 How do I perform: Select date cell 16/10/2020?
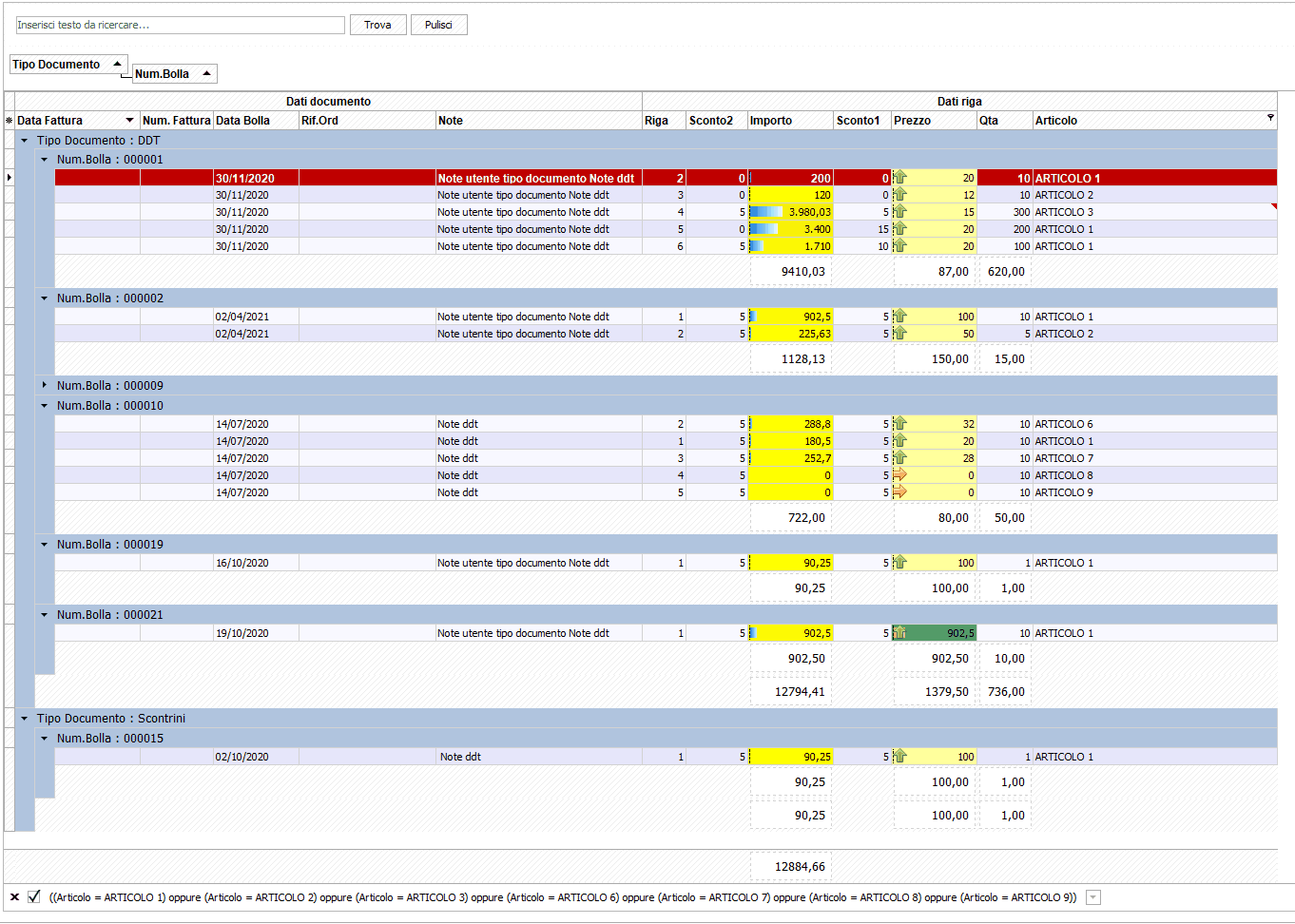pyautogui.click(x=256, y=563)
